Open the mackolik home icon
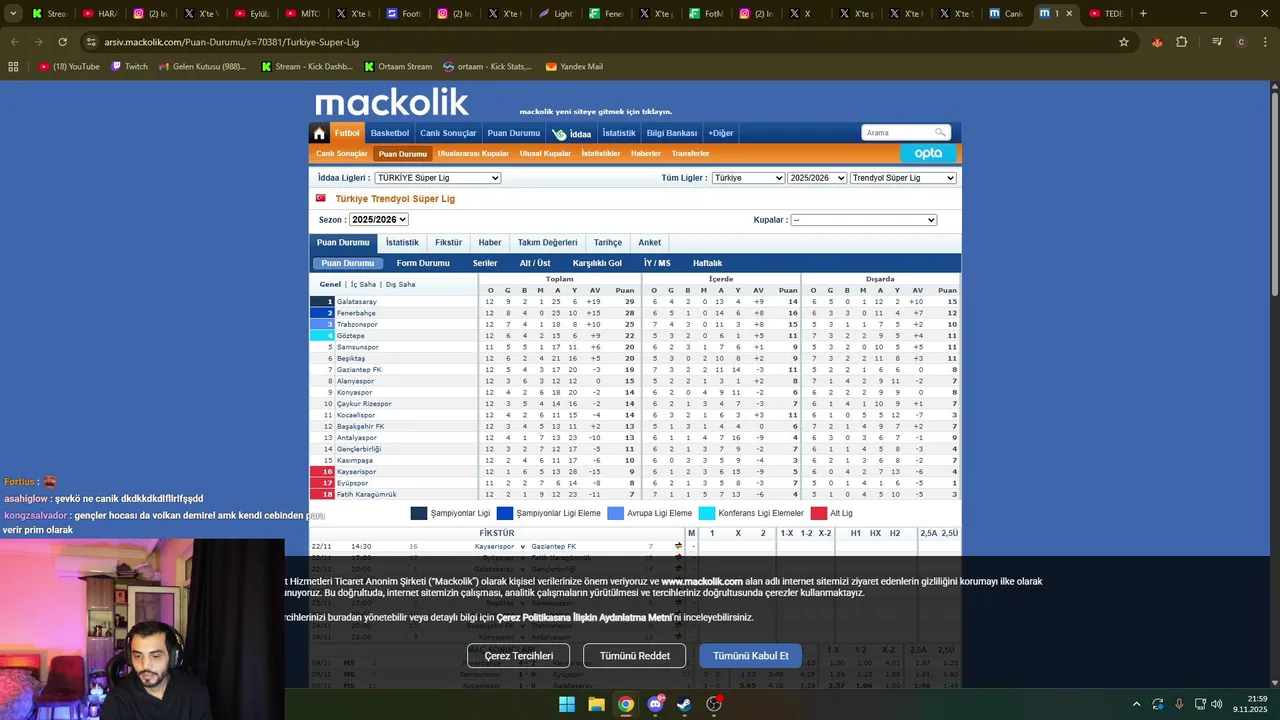Image resolution: width=1280 pixels, height=720 pixels. point(319,133)
